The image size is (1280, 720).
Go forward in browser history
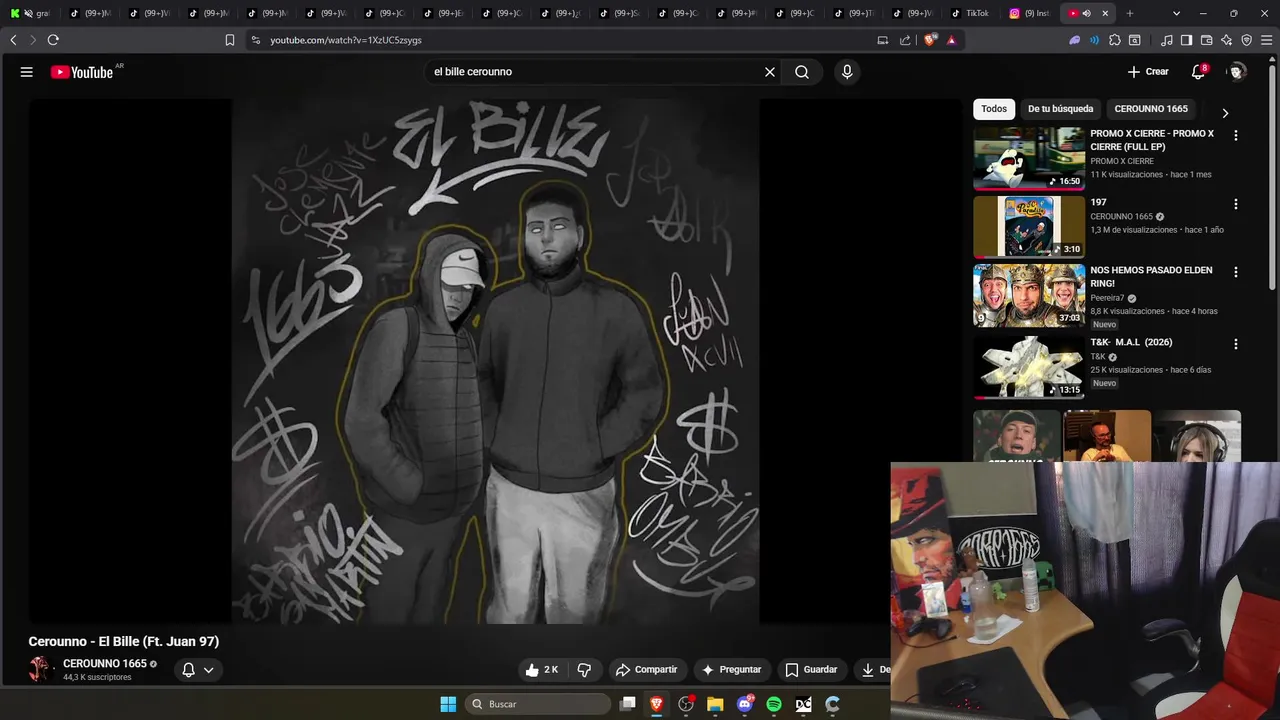click(33, 40)
